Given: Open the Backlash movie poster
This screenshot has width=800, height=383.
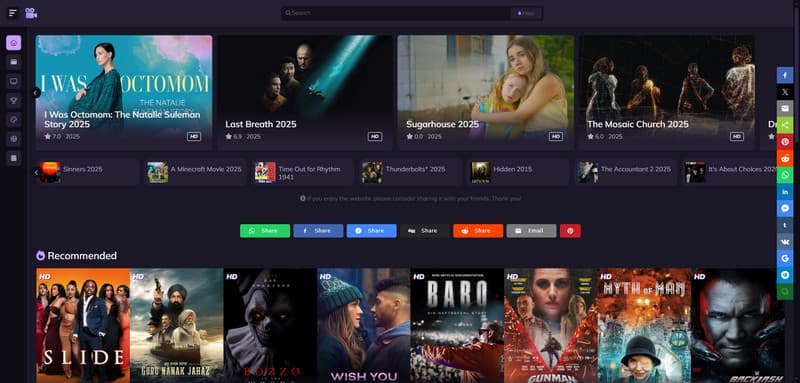Looking at the screenshot, I should [738, 325].
